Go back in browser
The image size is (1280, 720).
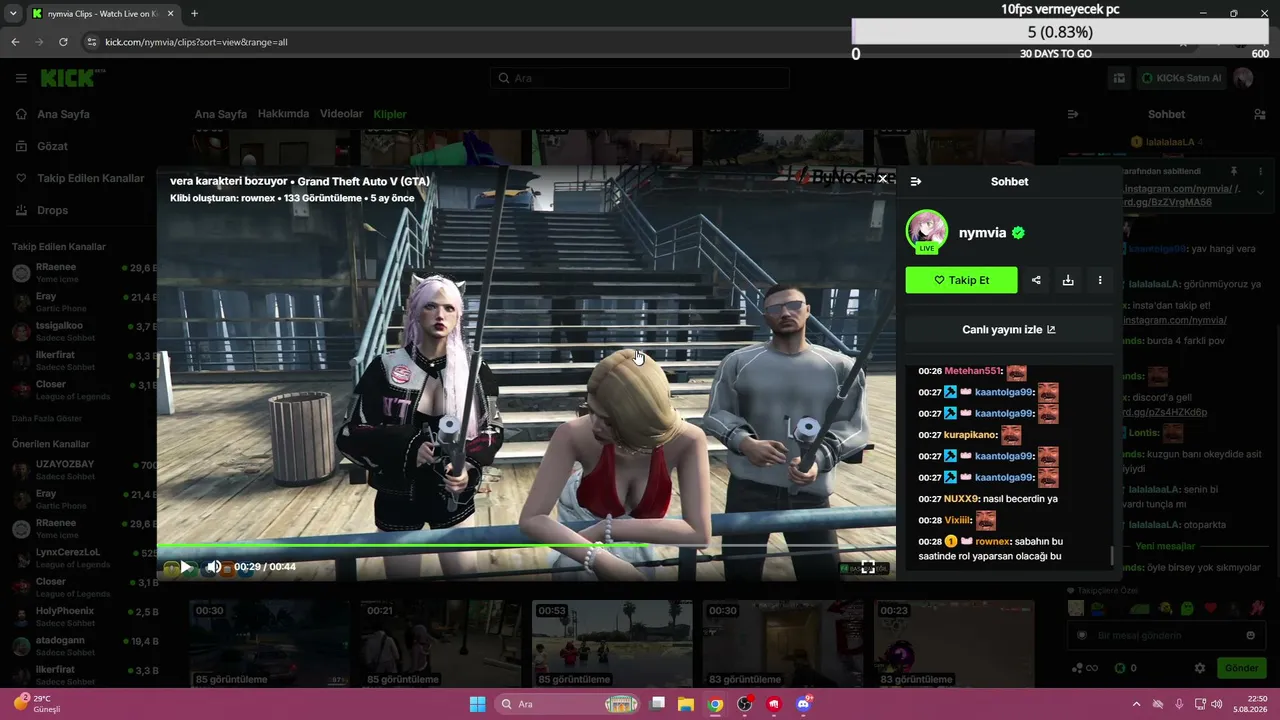click(x=15, y=42)
